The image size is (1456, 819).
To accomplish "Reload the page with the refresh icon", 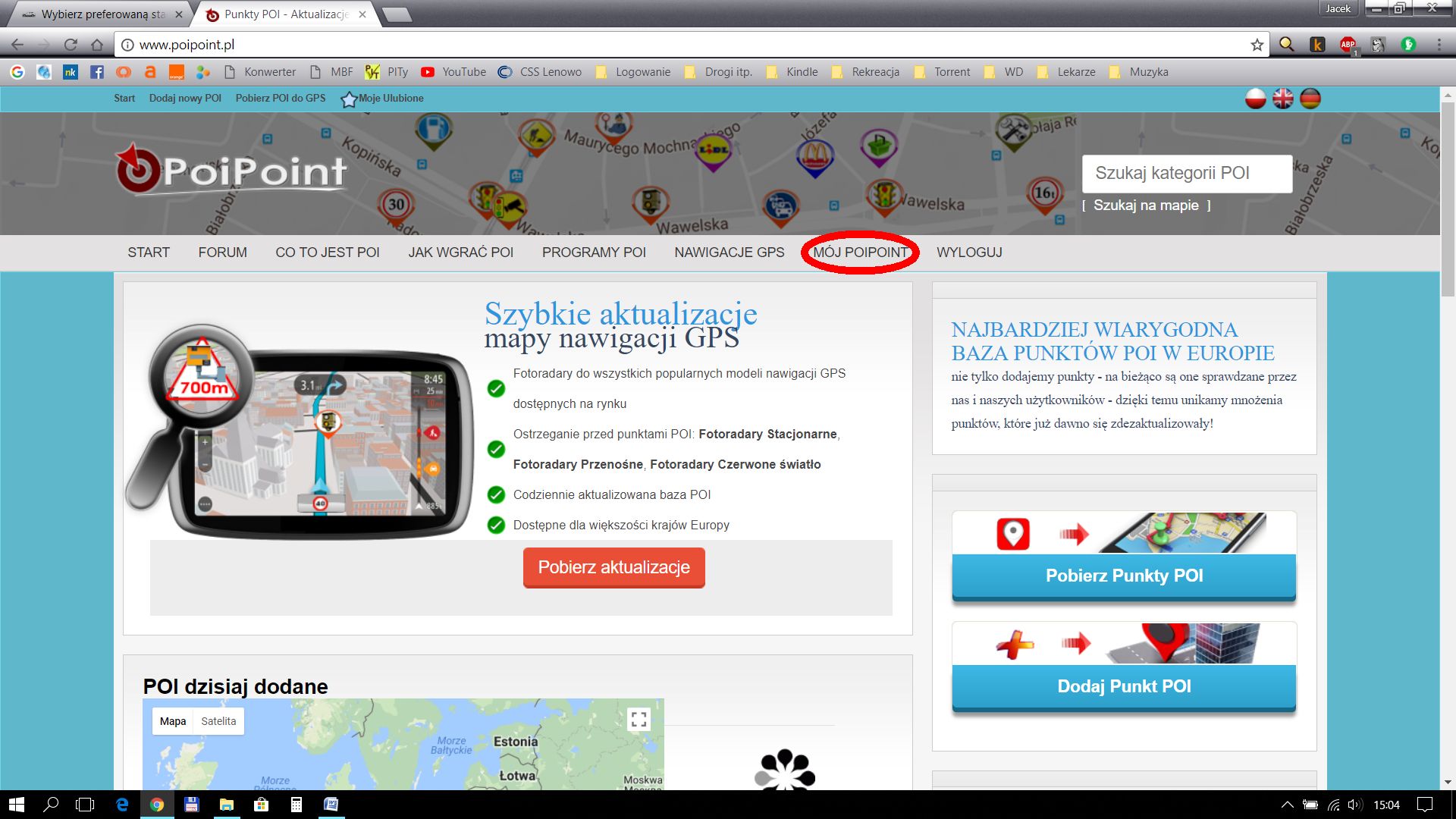I will tap(71, 45).
